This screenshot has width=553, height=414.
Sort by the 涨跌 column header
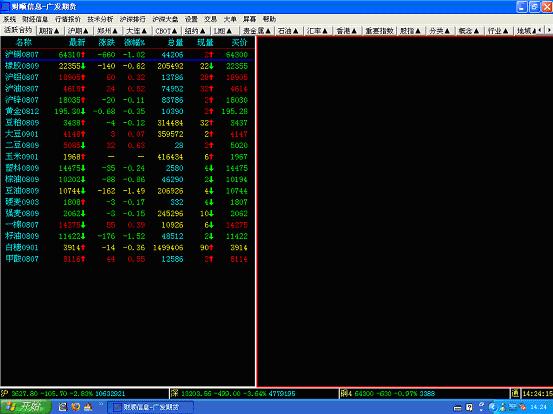107,42
